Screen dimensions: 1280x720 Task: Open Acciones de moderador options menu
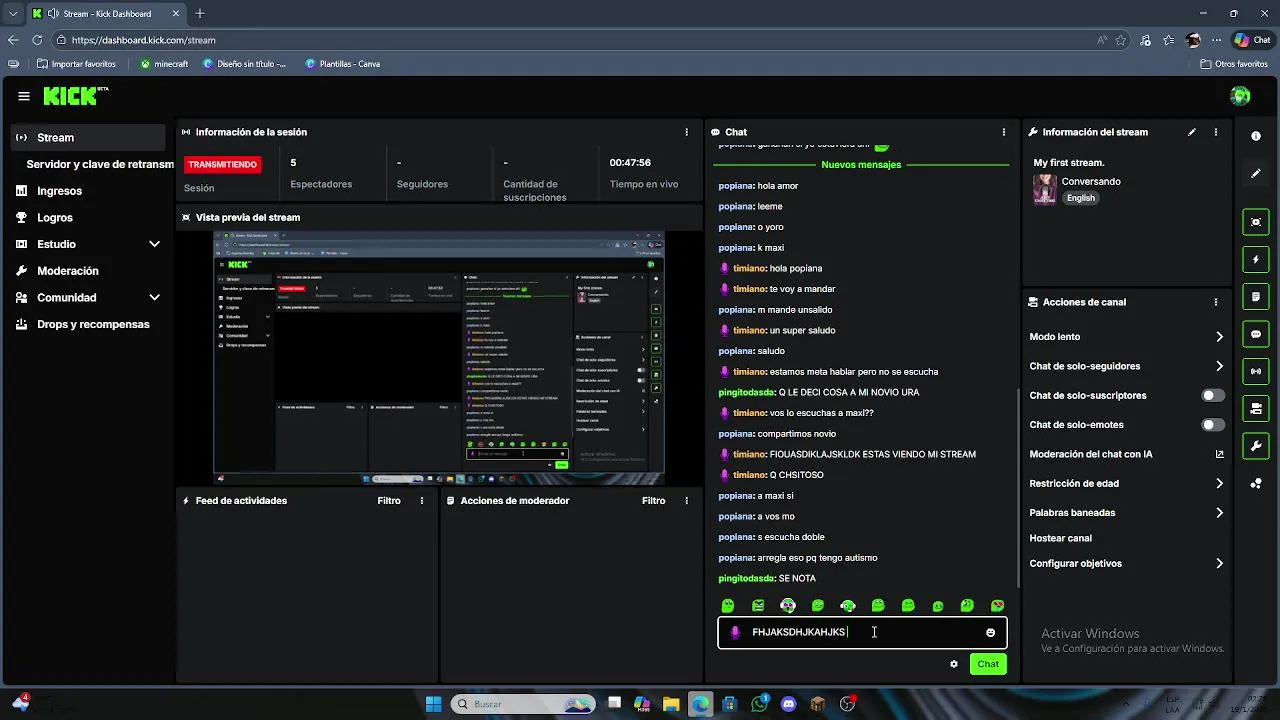pos(686,501)
